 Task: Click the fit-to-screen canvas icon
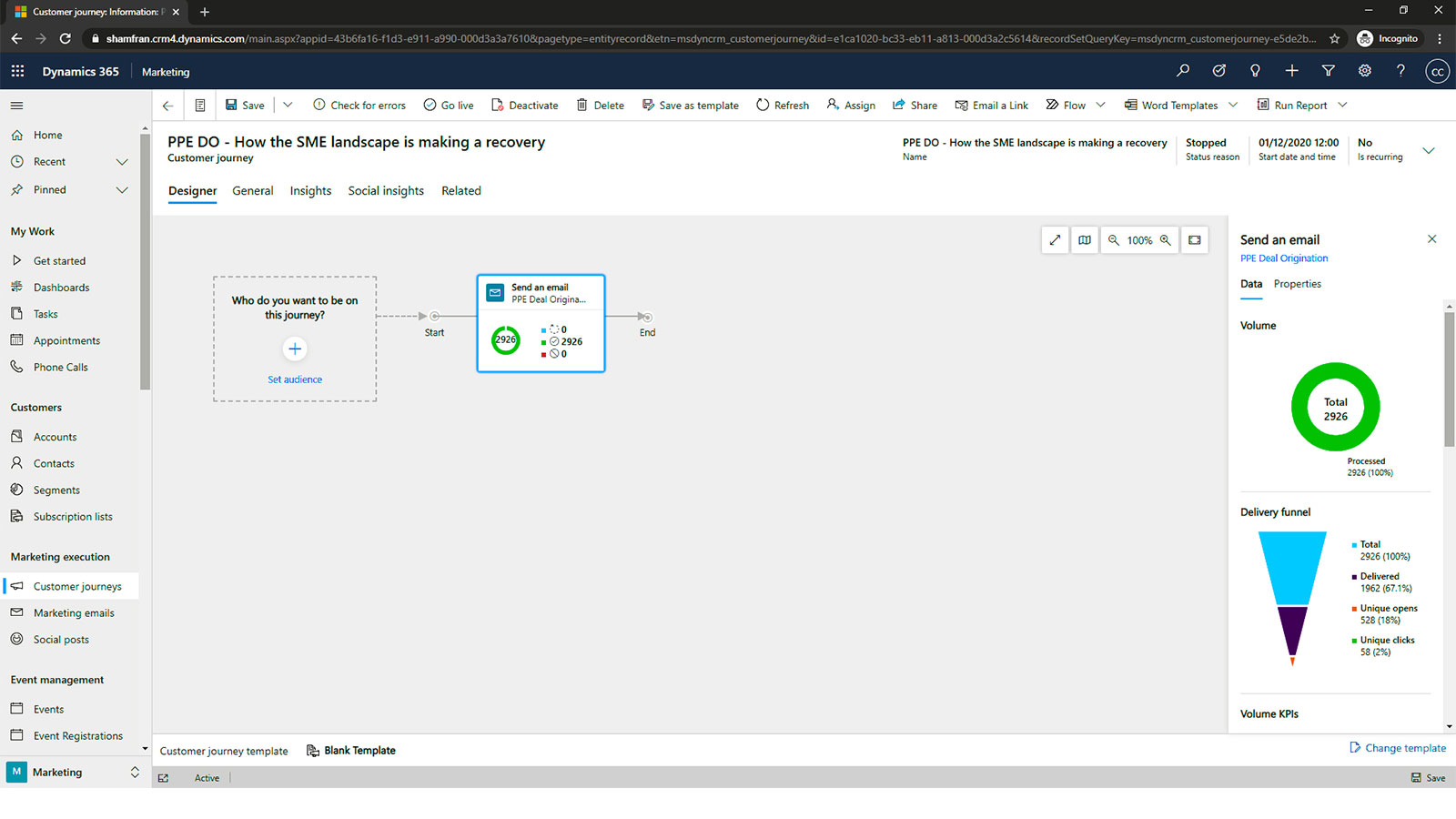coord(1195,240)
